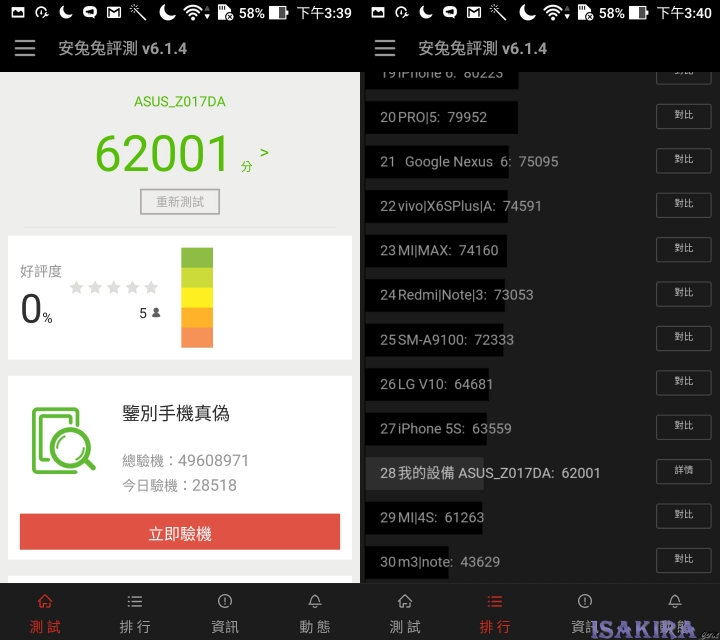Compare with Google Nexus 6 via 對比
Image resolution: width=720 pixels, height=640 pixels.
point(684,161)
